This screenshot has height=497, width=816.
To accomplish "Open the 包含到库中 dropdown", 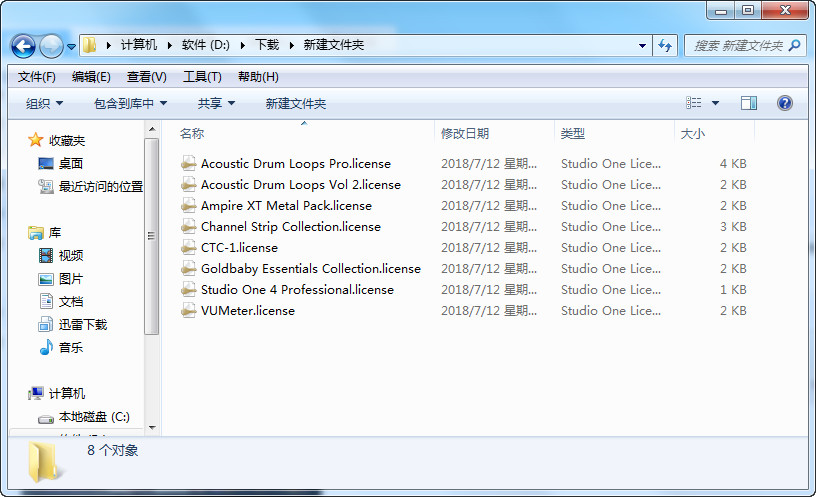I will pyautogui.click(x=130, y=104).
